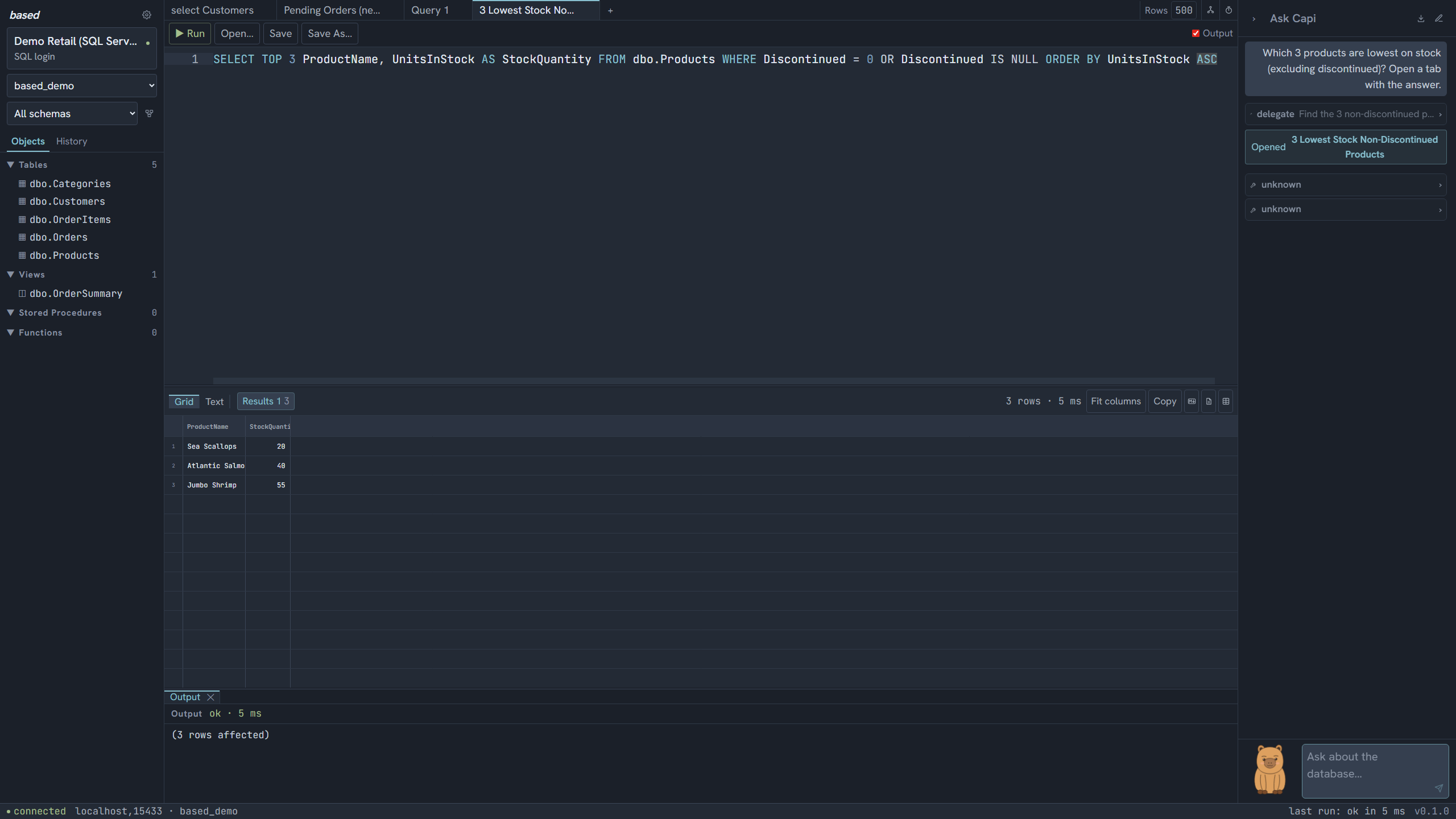Start a new chat with the pencil icon
The height and width of the screenshot is (819, 1456).
click(x=1439, y=18)
